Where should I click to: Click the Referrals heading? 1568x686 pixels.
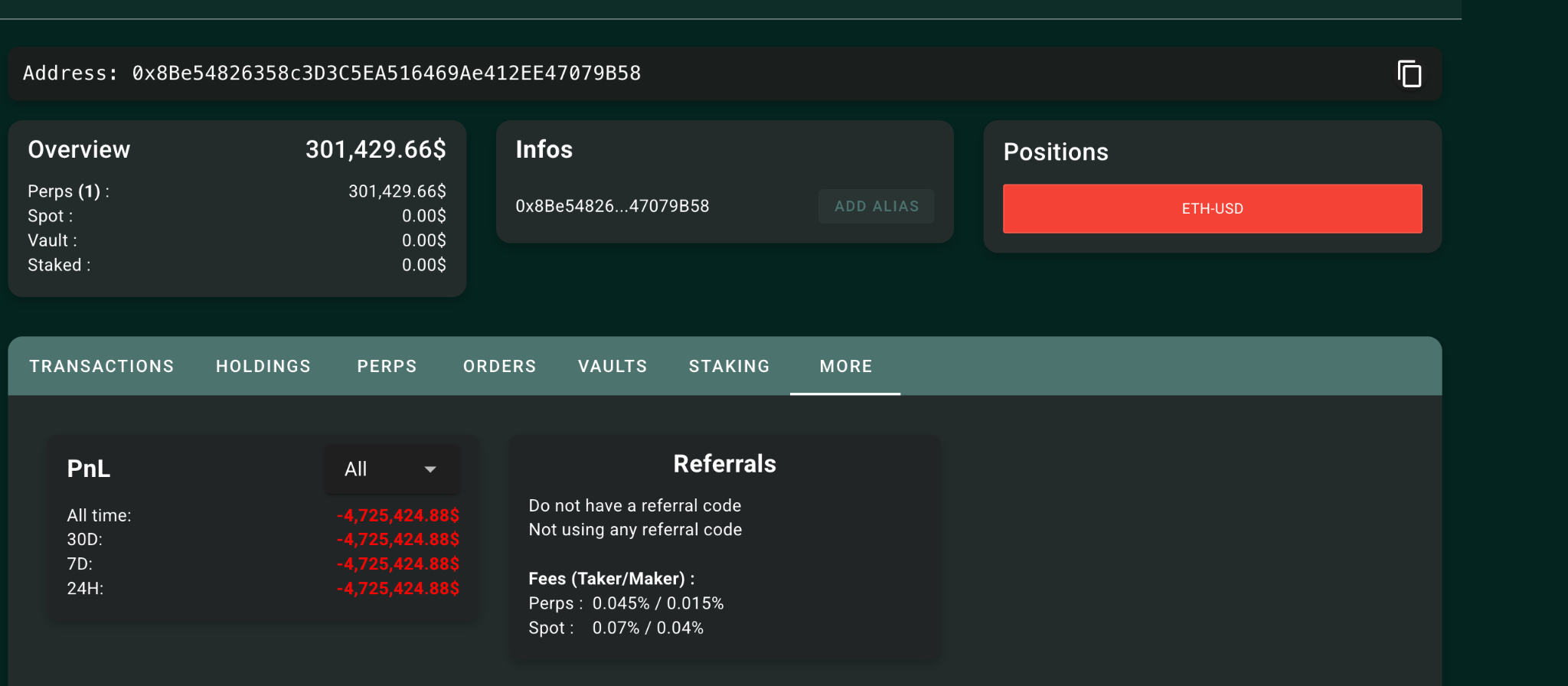click(724, 464)
